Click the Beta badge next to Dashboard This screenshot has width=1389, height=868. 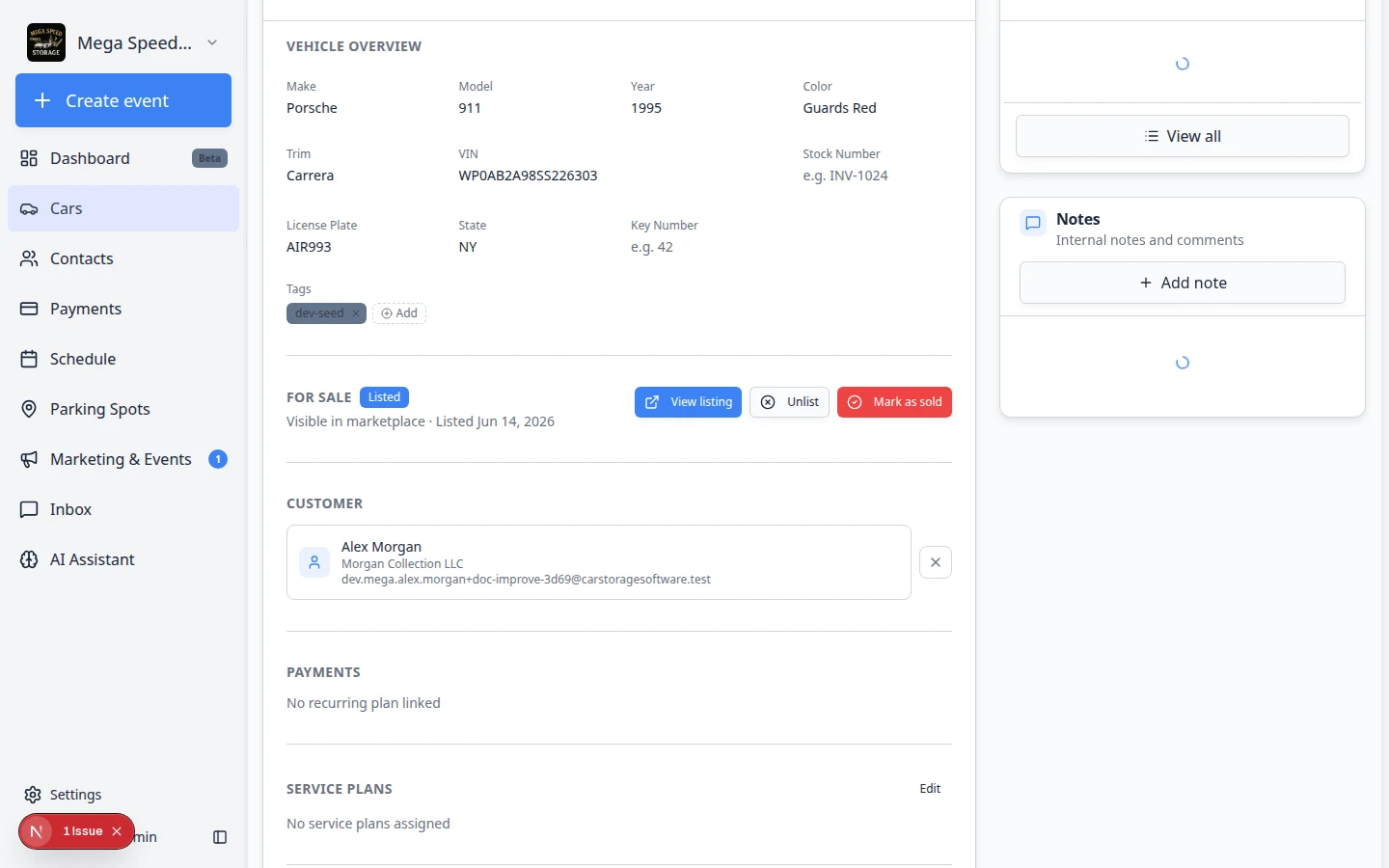click(209, 158)
